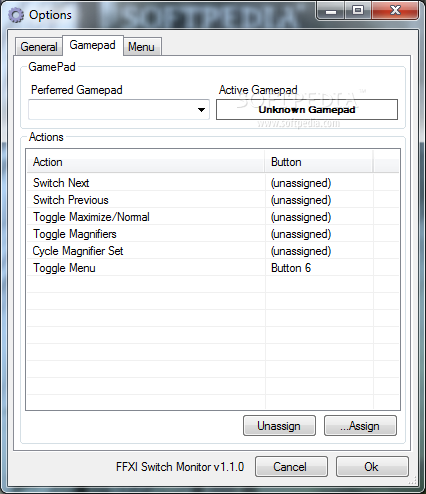
Task: Select the Switch Previous action row
Action: [x=213, y=200]
